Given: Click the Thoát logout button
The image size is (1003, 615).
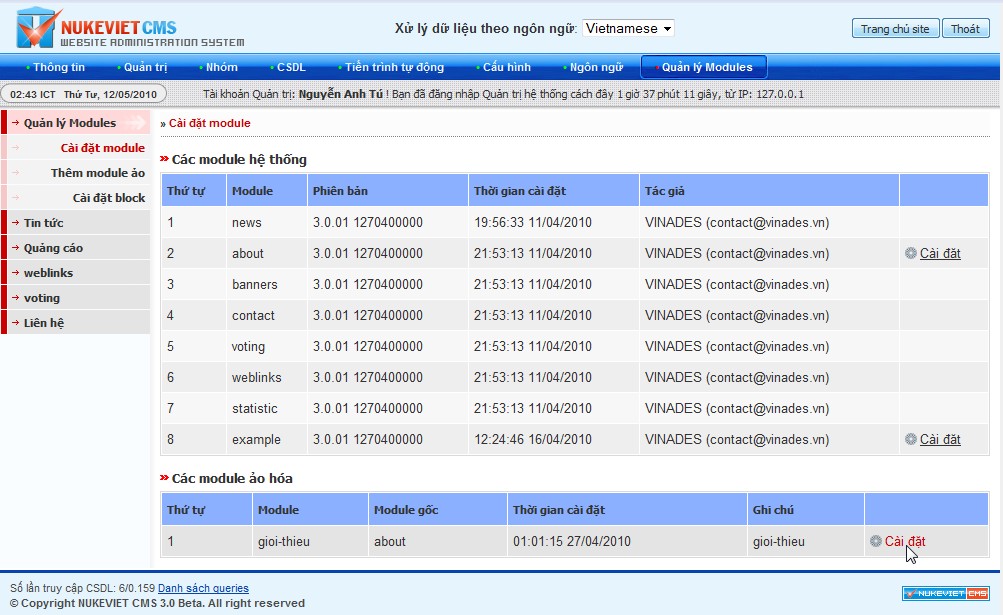Looking at the screenshot, I should 965,29.
